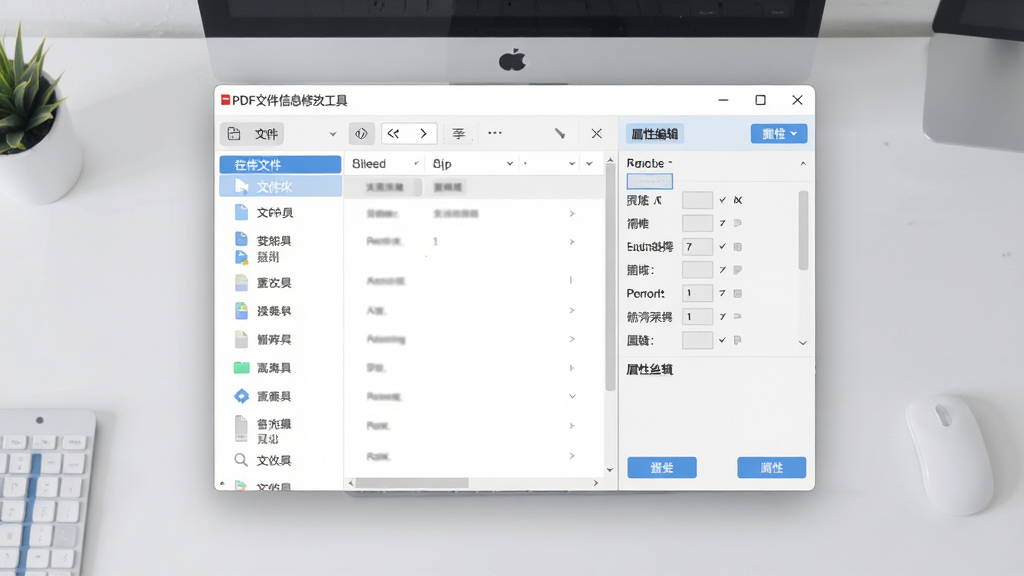This screenshot has width=1024, height=576.
Task: Select the sidebar row with the cursor arrow icon
Action: (280, 187)
